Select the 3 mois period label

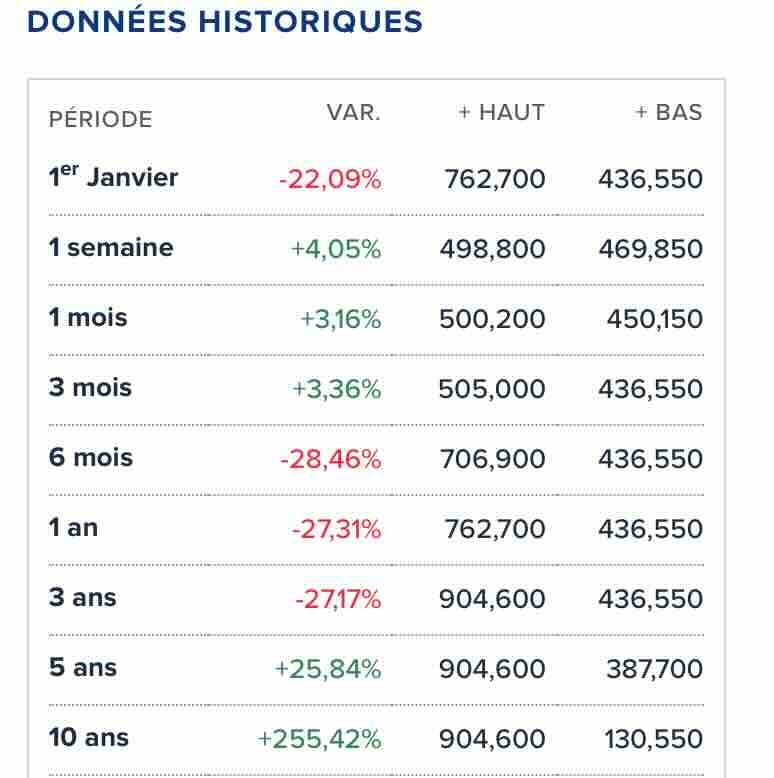click(x=90, y=388)
